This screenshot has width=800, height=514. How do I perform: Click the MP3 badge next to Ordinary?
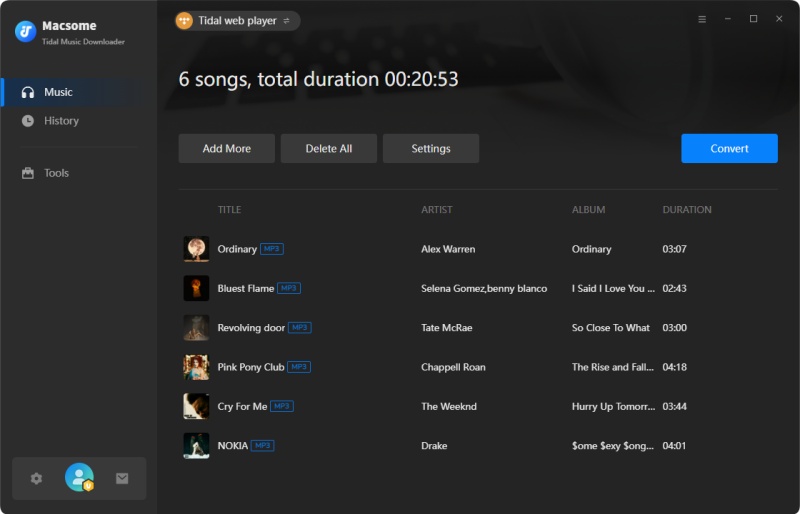pyautogui.click(x=272, y=249)
